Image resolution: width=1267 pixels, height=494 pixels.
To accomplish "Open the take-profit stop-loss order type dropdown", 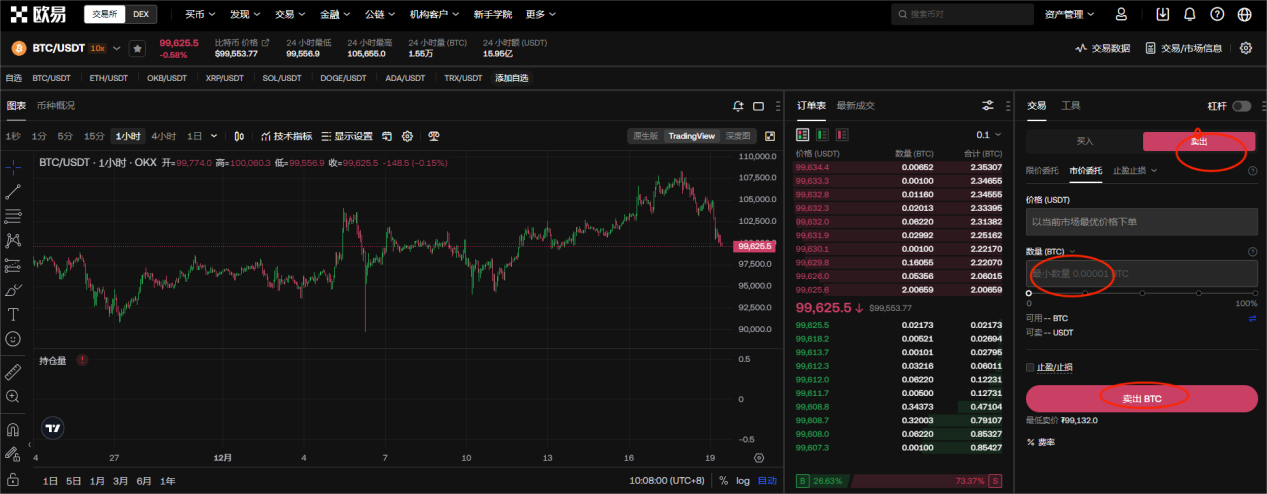I will (x=1136, y=170).
